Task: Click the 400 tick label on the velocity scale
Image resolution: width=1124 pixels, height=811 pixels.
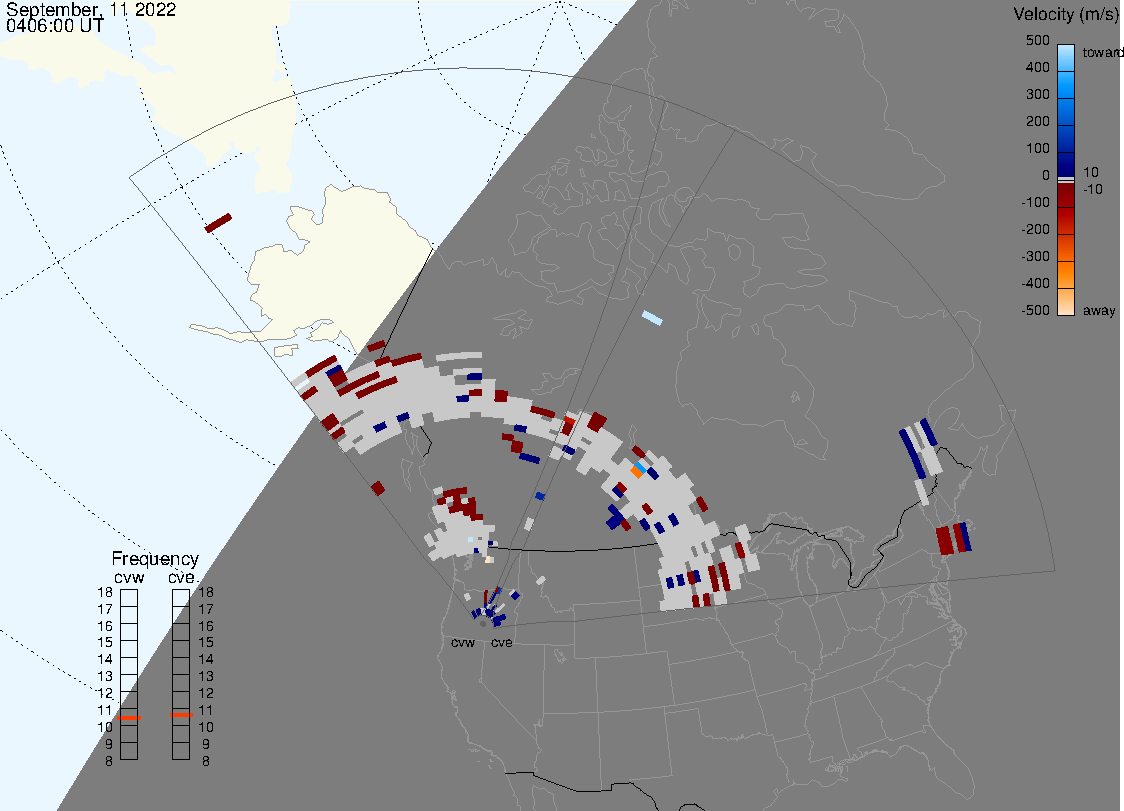Action: 1037,67
